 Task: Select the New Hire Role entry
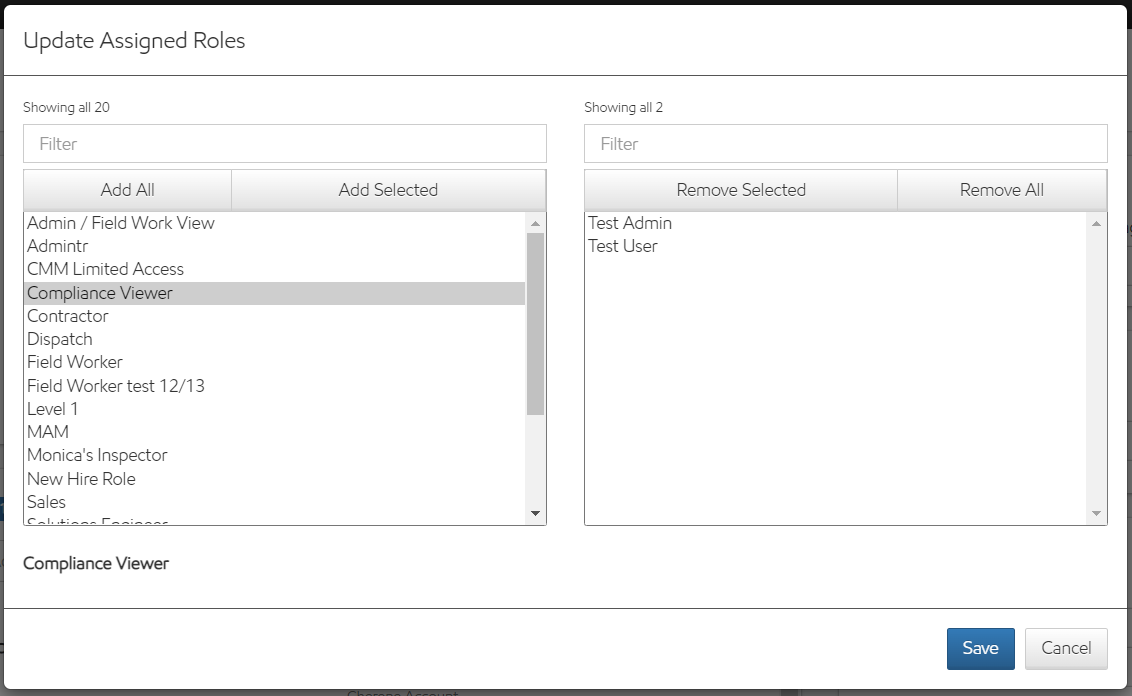coord(81,479)
